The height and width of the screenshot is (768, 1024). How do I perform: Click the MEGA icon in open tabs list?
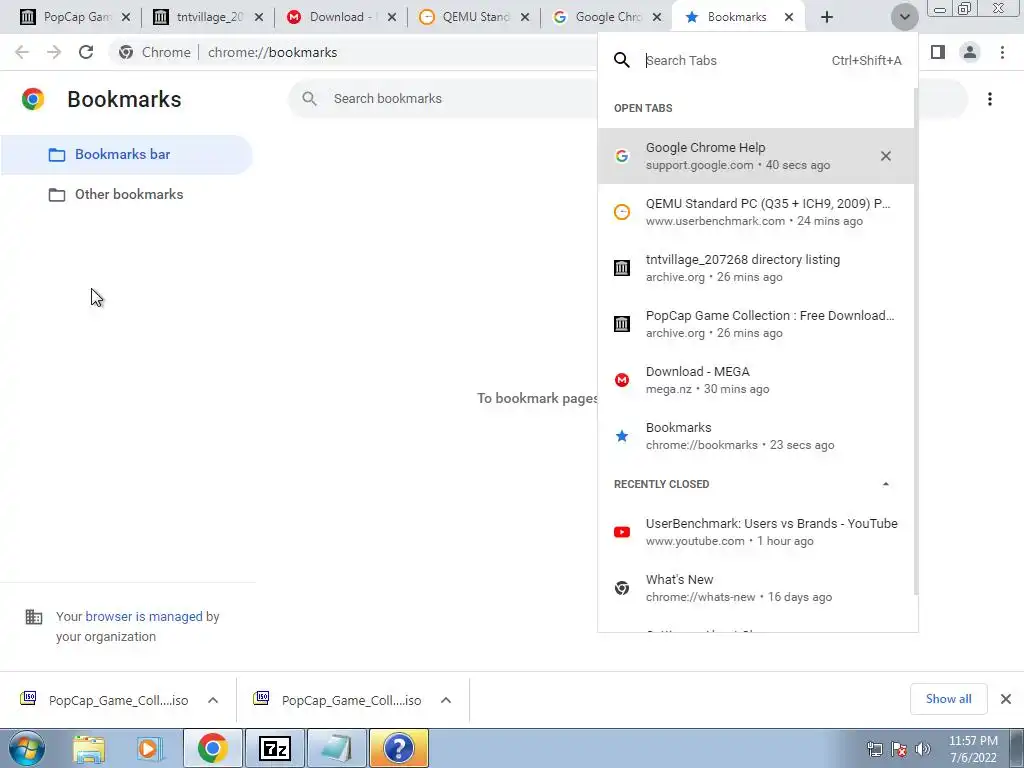pyautogui.click(x=622, y=380)
